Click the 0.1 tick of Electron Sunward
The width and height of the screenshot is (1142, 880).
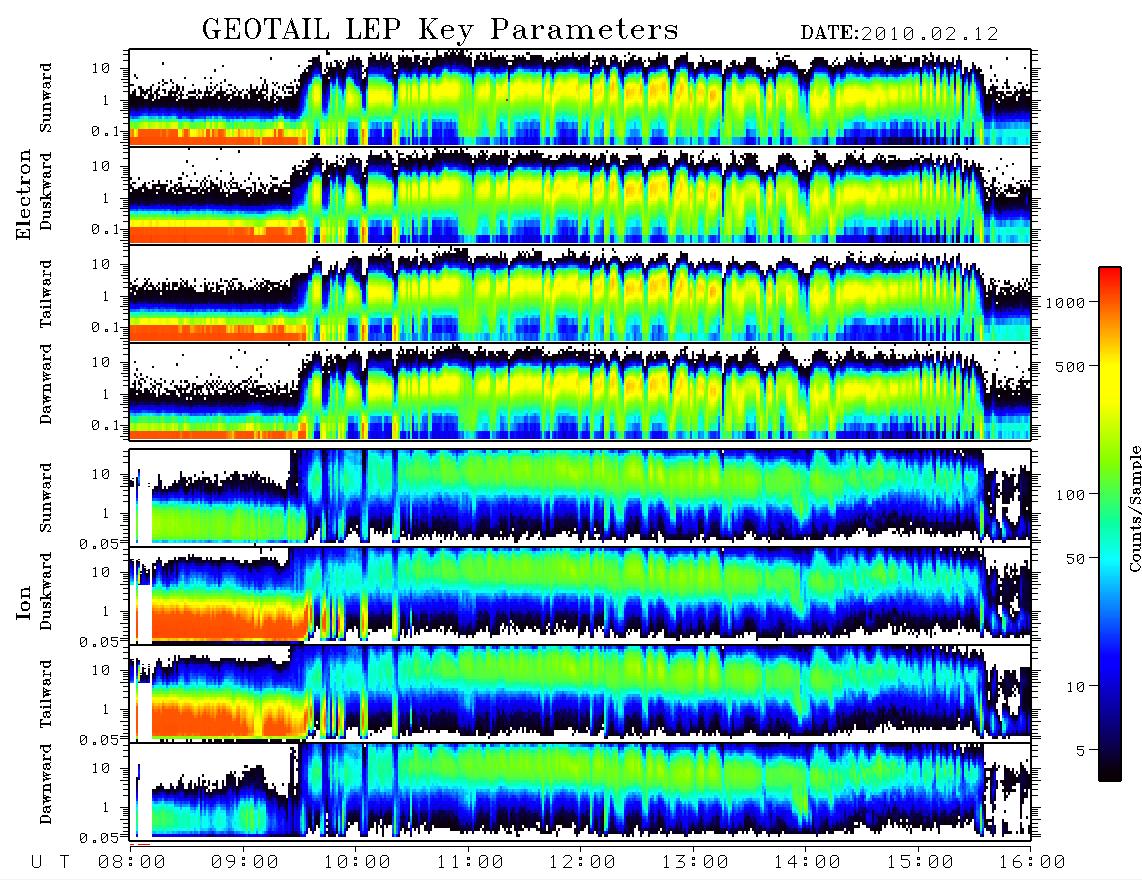[x=106, y=131]
